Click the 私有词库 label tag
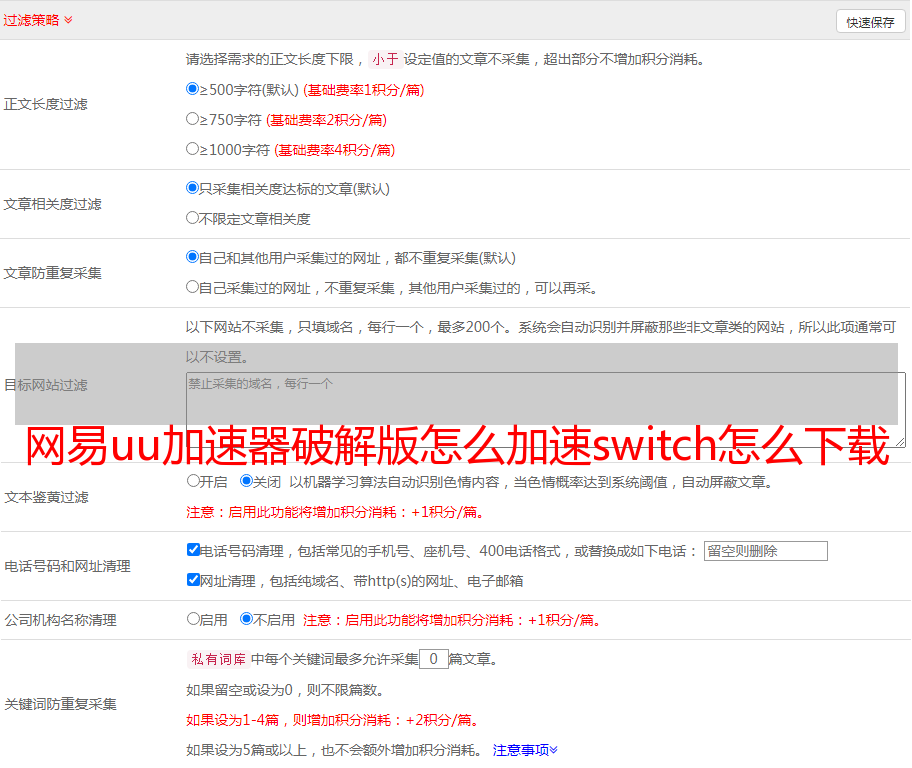This screenshot has width=912, height=768. (219, 659)
